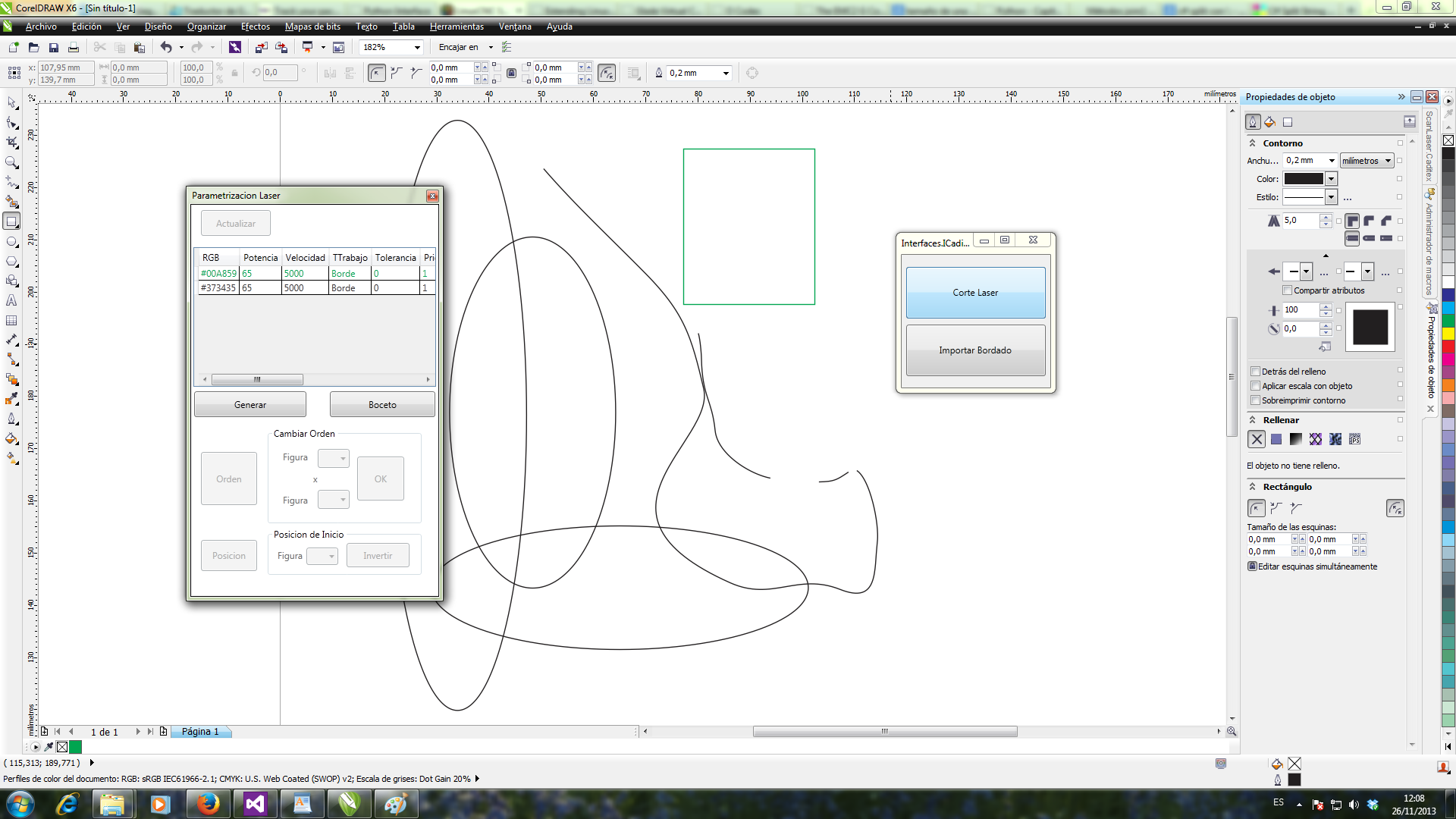
Task: Open the Herramientas menu
Action: coord(457,27)
